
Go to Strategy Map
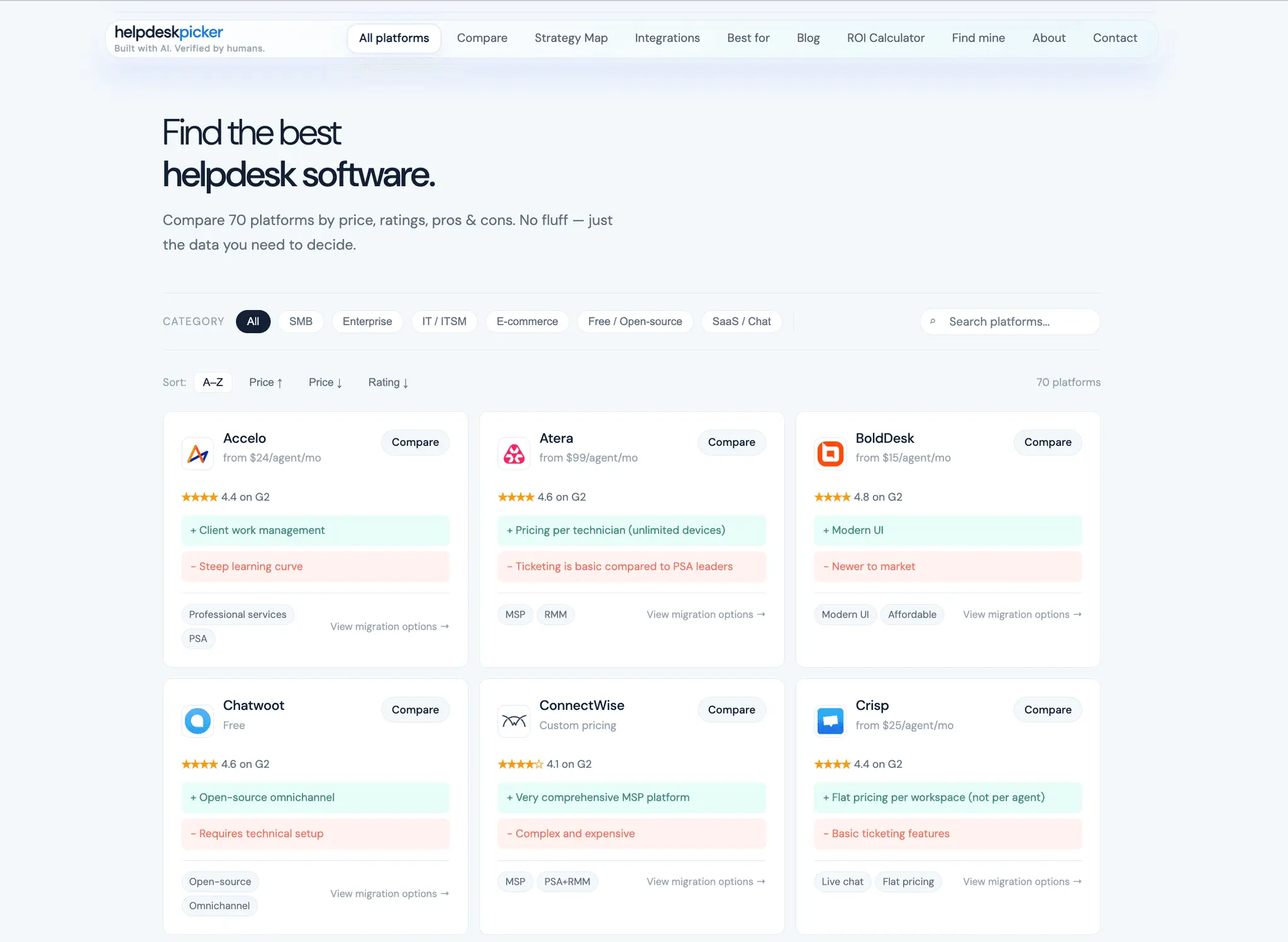[571, 38]
